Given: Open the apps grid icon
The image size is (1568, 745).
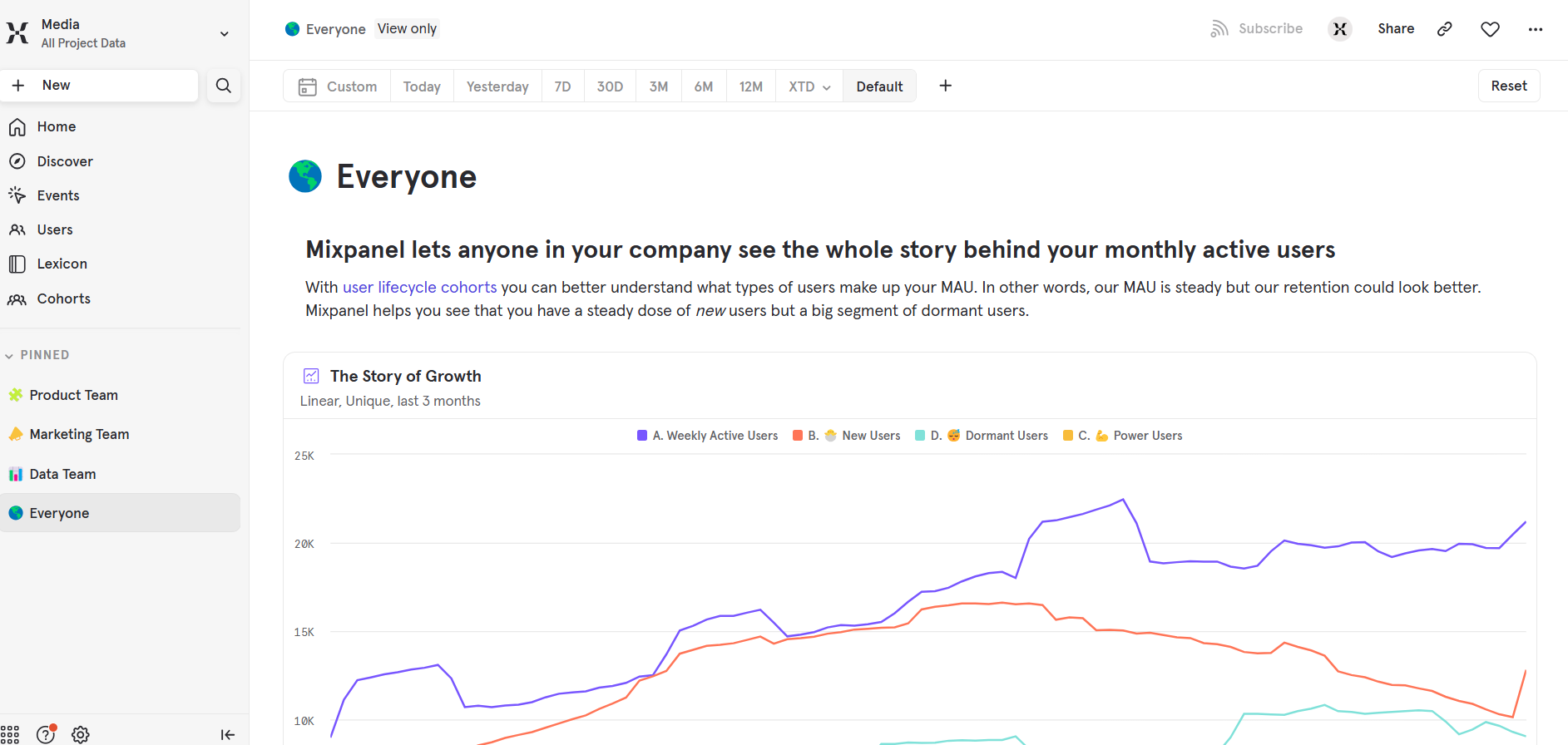Looking at the screenshot, I should click(x=10, y=734).
